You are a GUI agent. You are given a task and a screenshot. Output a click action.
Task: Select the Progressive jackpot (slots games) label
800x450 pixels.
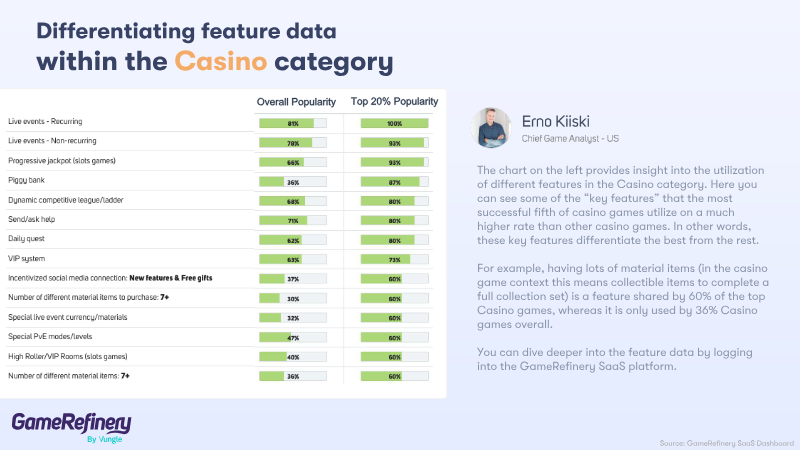point(62,161)
